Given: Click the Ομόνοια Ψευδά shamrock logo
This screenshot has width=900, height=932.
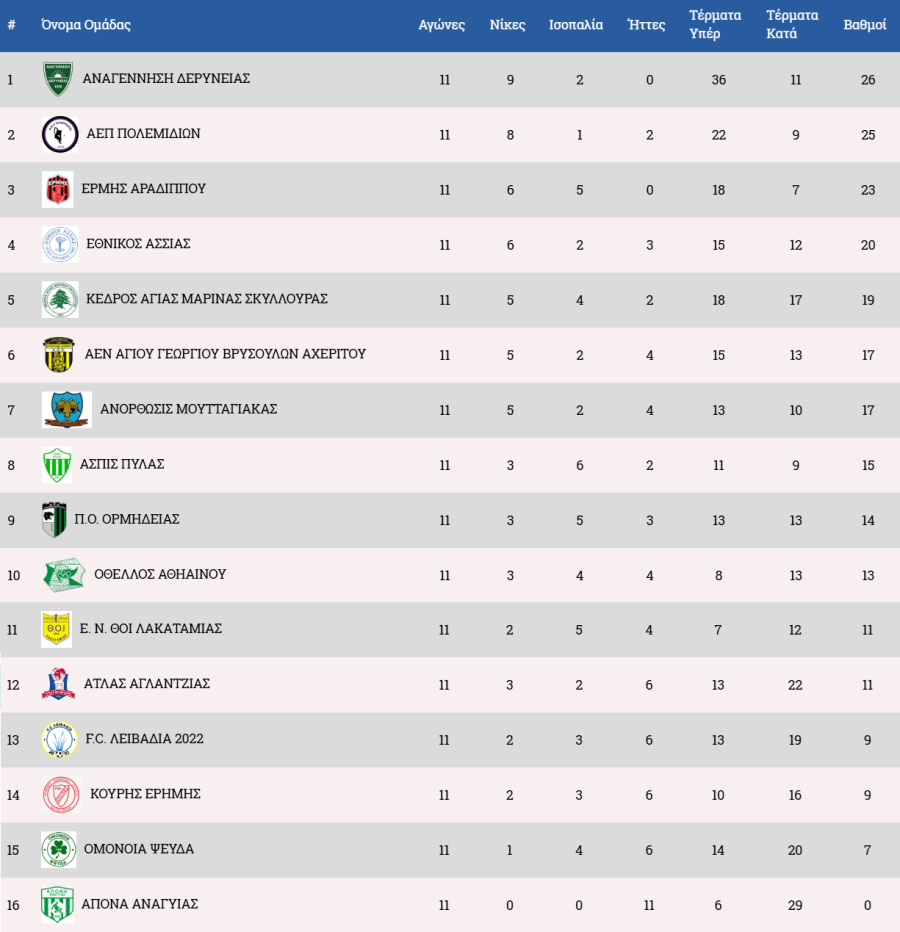Looking at the screenshot, I should (x=58, y=849).
